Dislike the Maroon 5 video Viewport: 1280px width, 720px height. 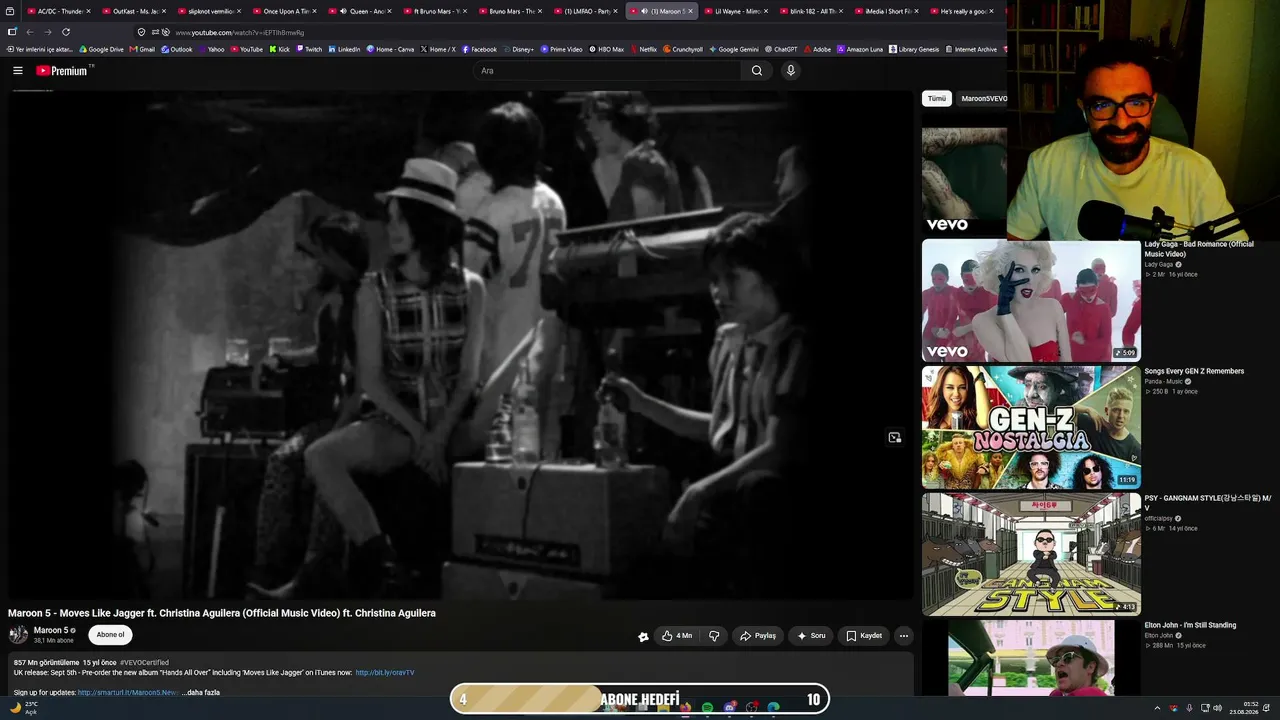pyautogui.click(x=714, y=636)
